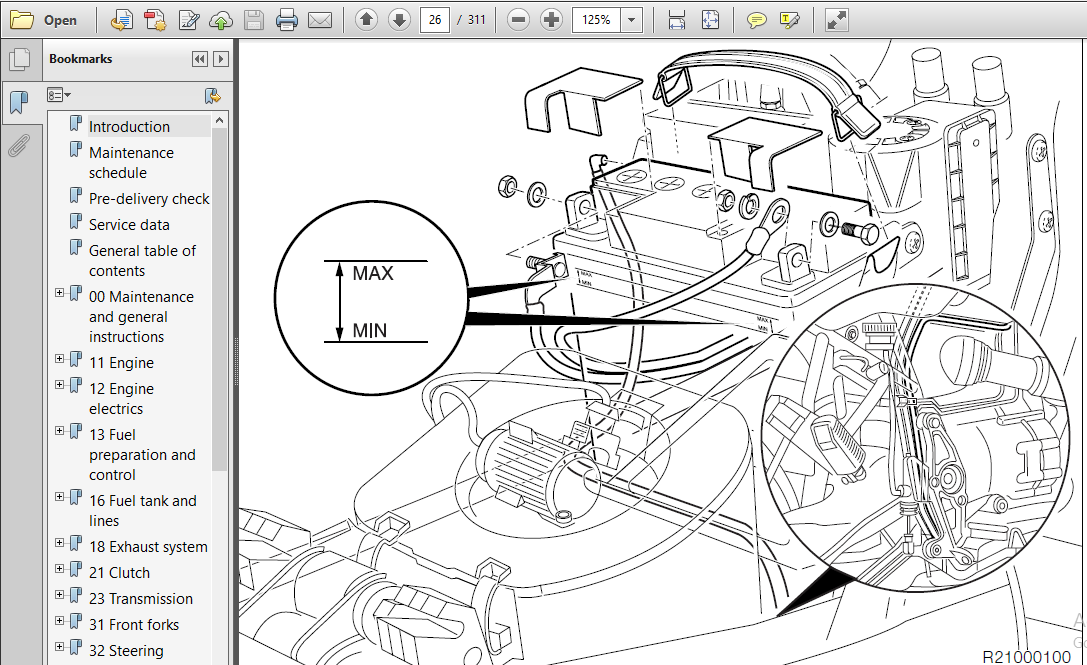Screen dimensions: 1087x665
Task: Click the new bookmark icon
Action: [213, 96]
